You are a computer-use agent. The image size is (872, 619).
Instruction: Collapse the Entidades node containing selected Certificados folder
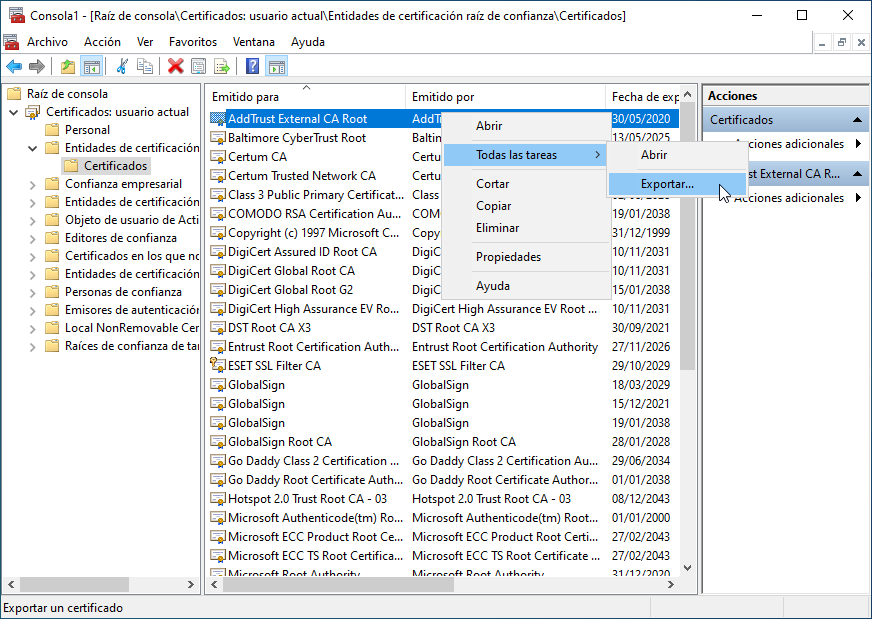tap(33, 148)
